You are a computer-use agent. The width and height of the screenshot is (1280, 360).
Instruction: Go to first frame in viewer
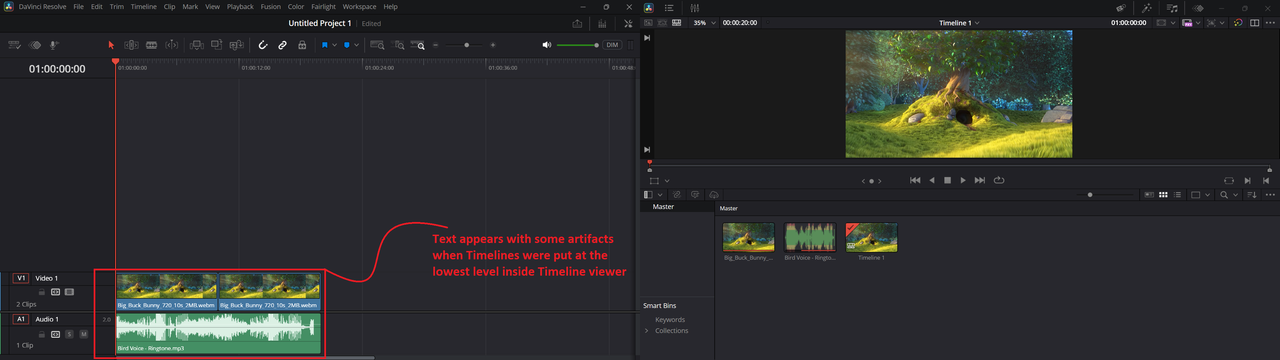pyautogui.click(x=914, y=180)
